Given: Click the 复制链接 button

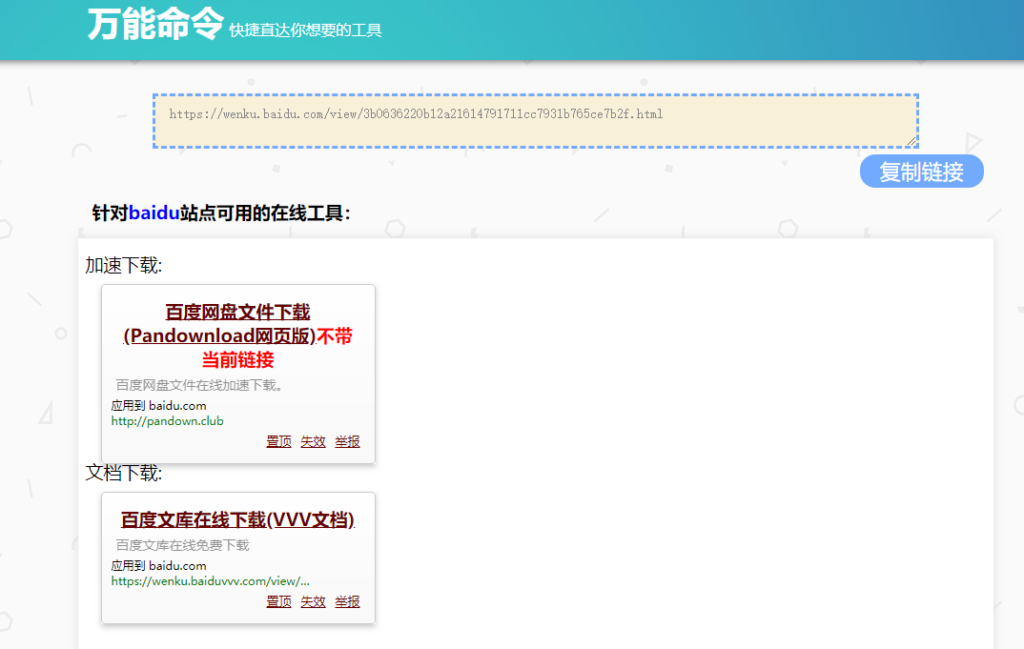Looking at the screenshot, I should pyautogui.click(x=921, y=172).
